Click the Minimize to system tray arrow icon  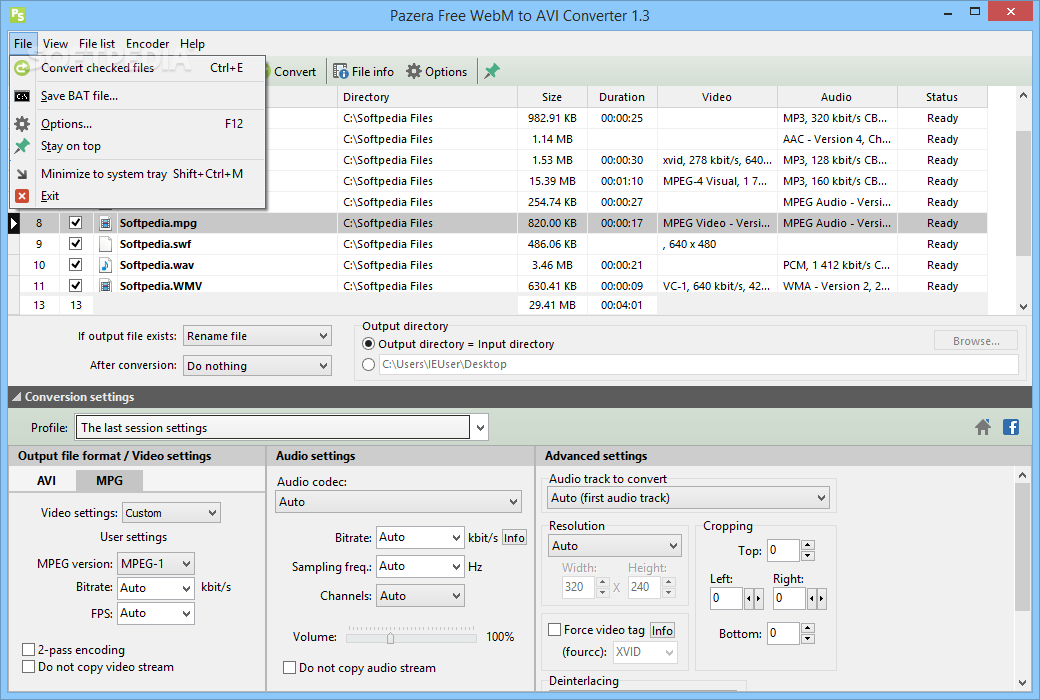(x=22, y=174)
